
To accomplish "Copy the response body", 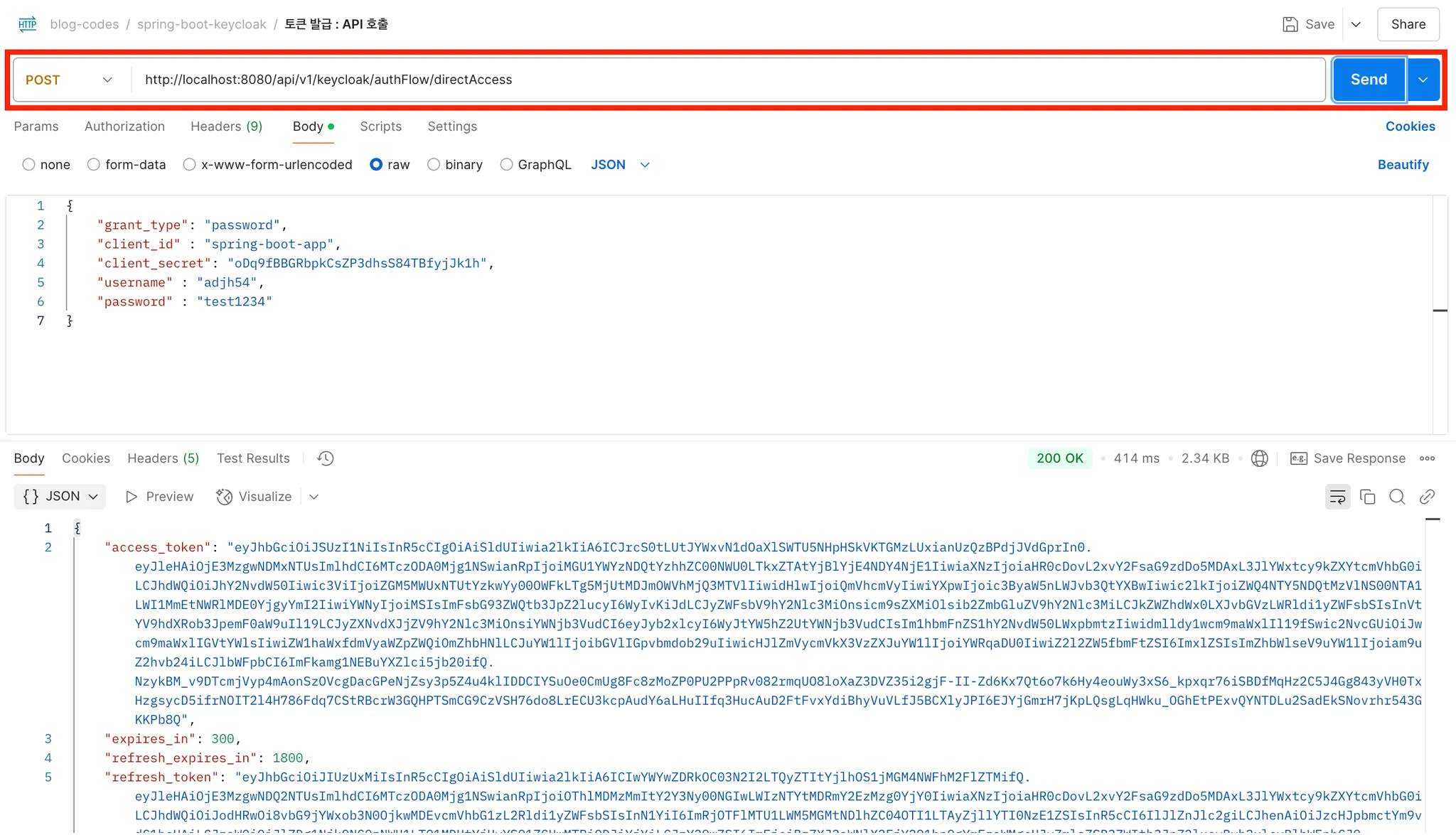I will point(1367,497).
